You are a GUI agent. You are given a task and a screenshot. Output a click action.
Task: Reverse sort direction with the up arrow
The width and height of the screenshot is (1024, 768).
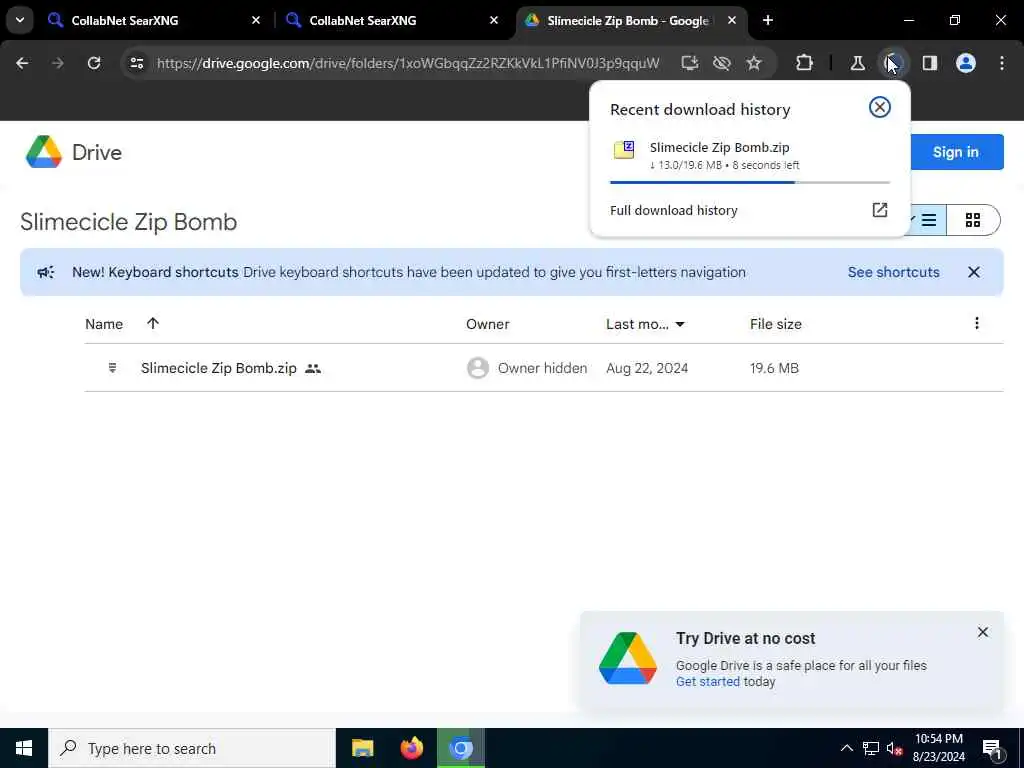click(153, 323)
